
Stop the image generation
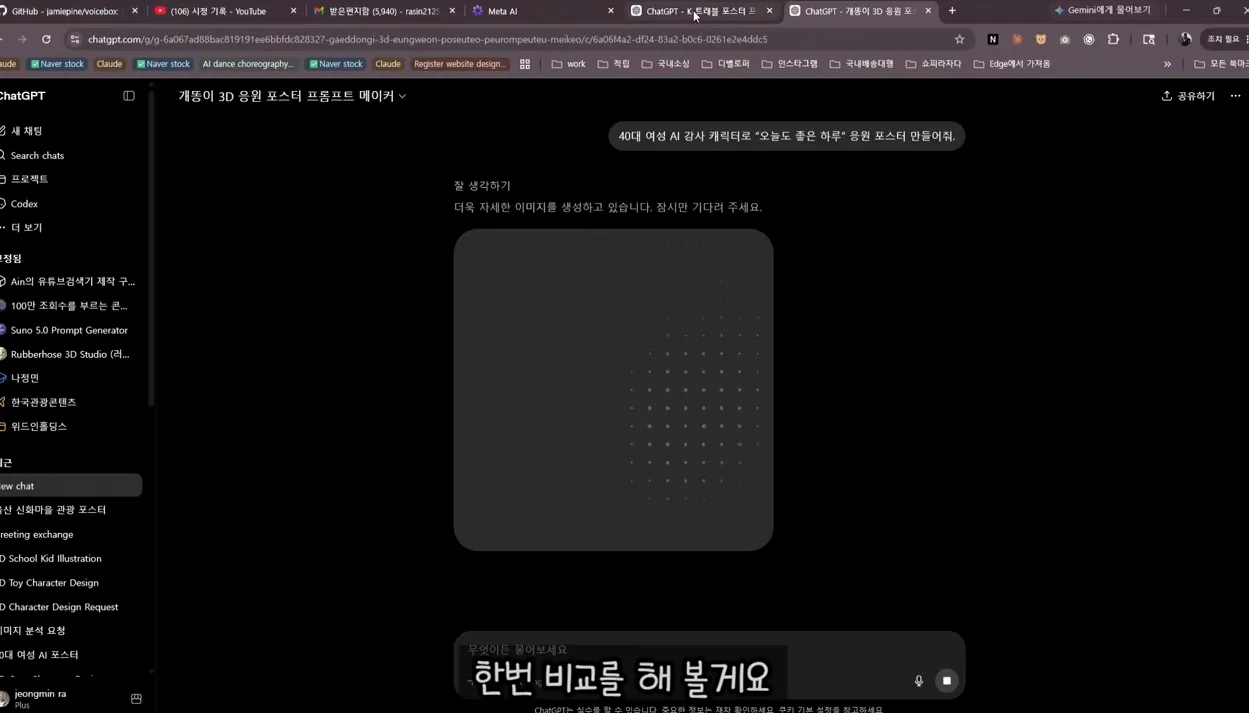click(947, 681)
